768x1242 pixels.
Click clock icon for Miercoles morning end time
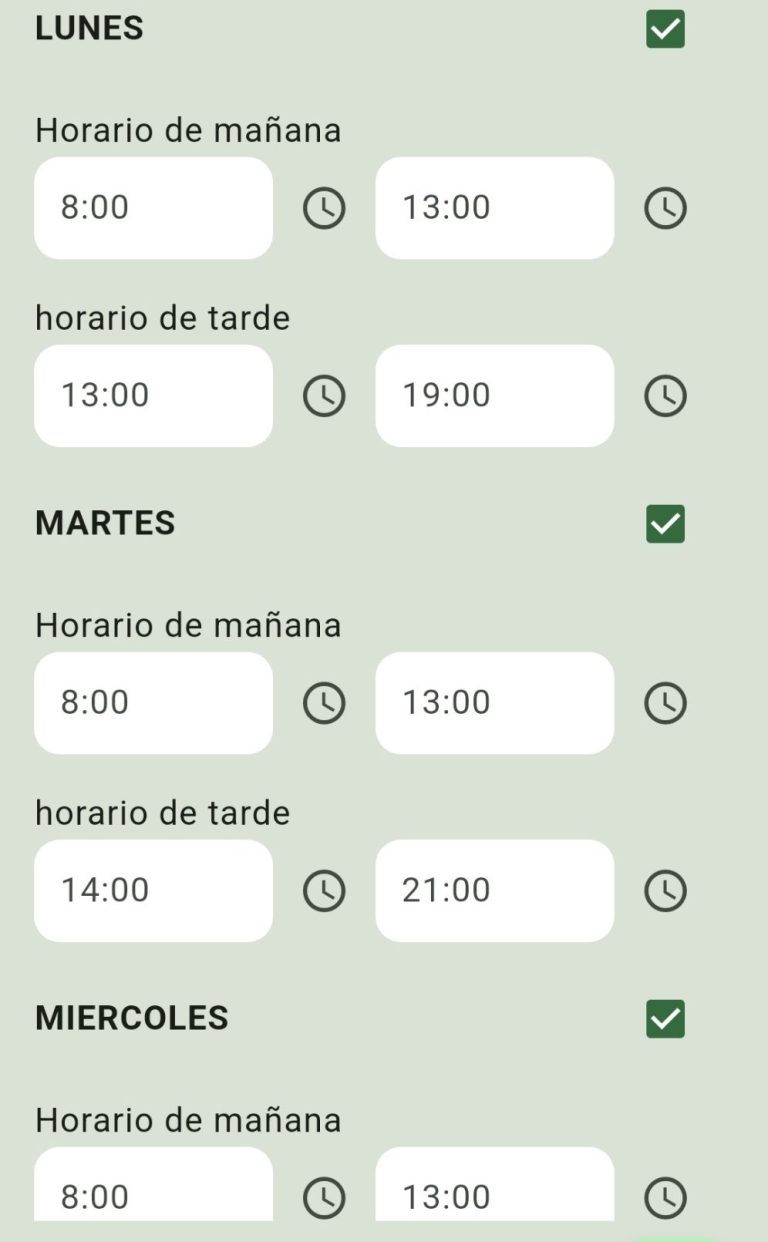pos(665,1197)
